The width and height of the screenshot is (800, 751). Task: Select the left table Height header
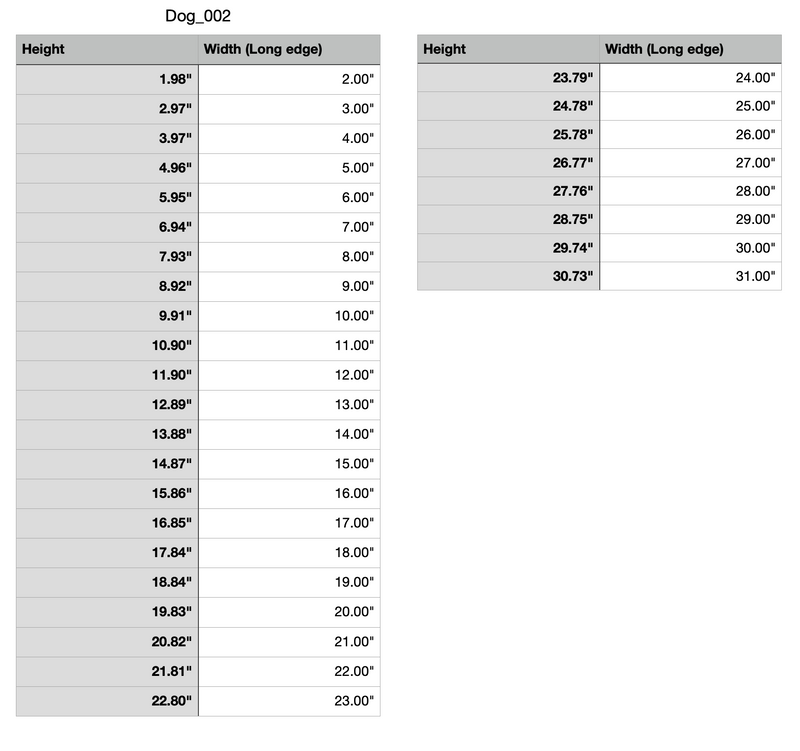[x=107, y=49]
